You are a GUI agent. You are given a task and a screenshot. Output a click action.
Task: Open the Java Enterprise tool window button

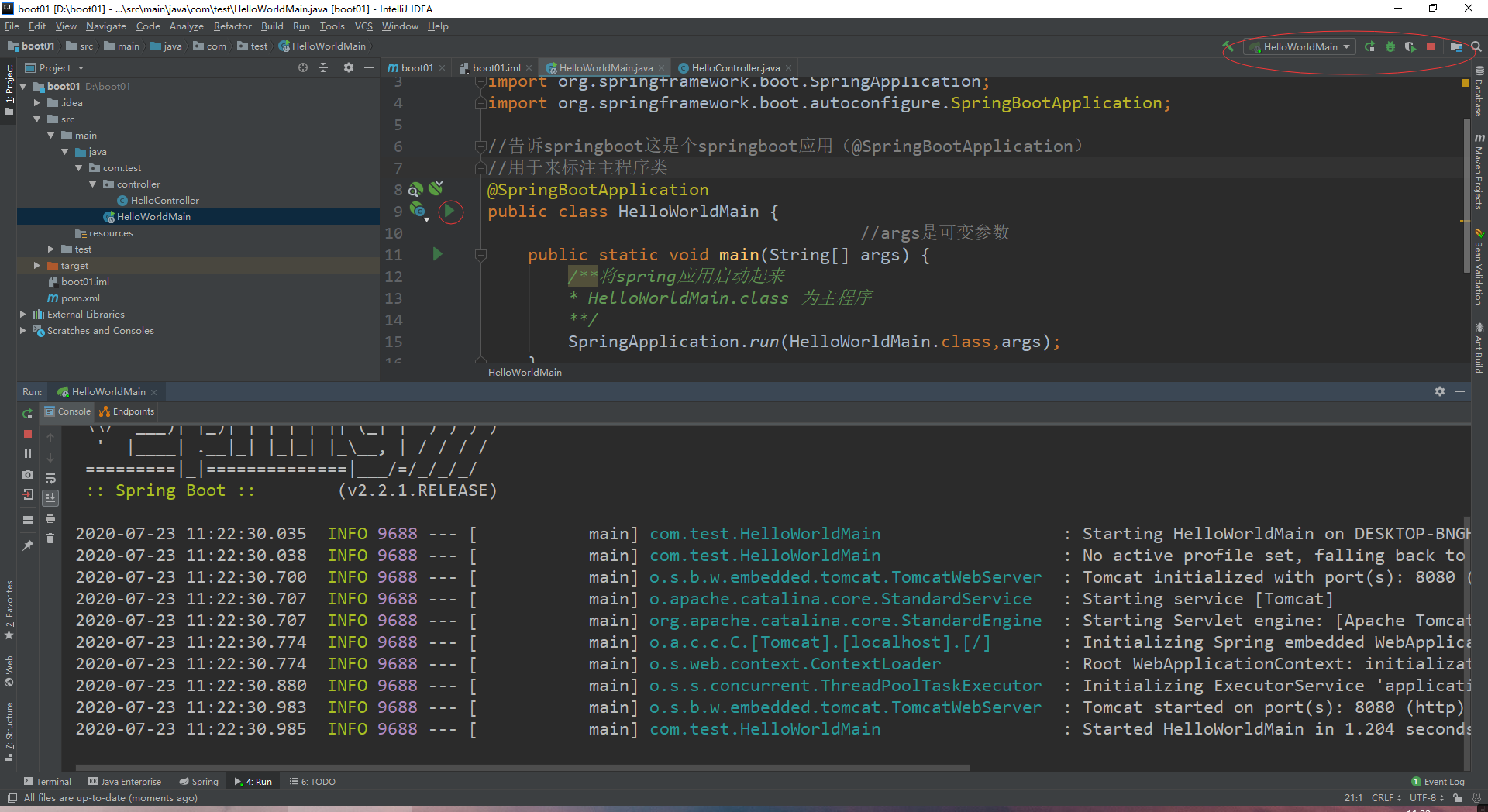click(125, 781)
